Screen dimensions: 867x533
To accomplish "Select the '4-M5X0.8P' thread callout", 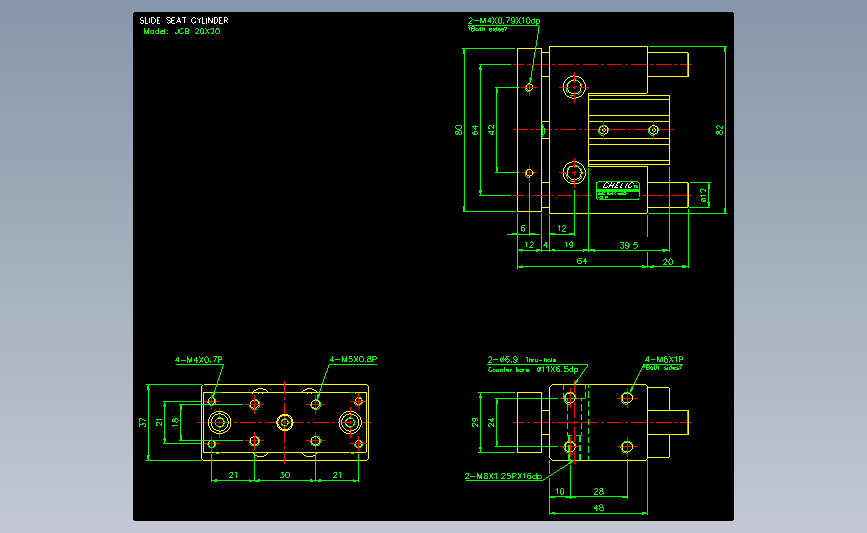I will [353, 359].
